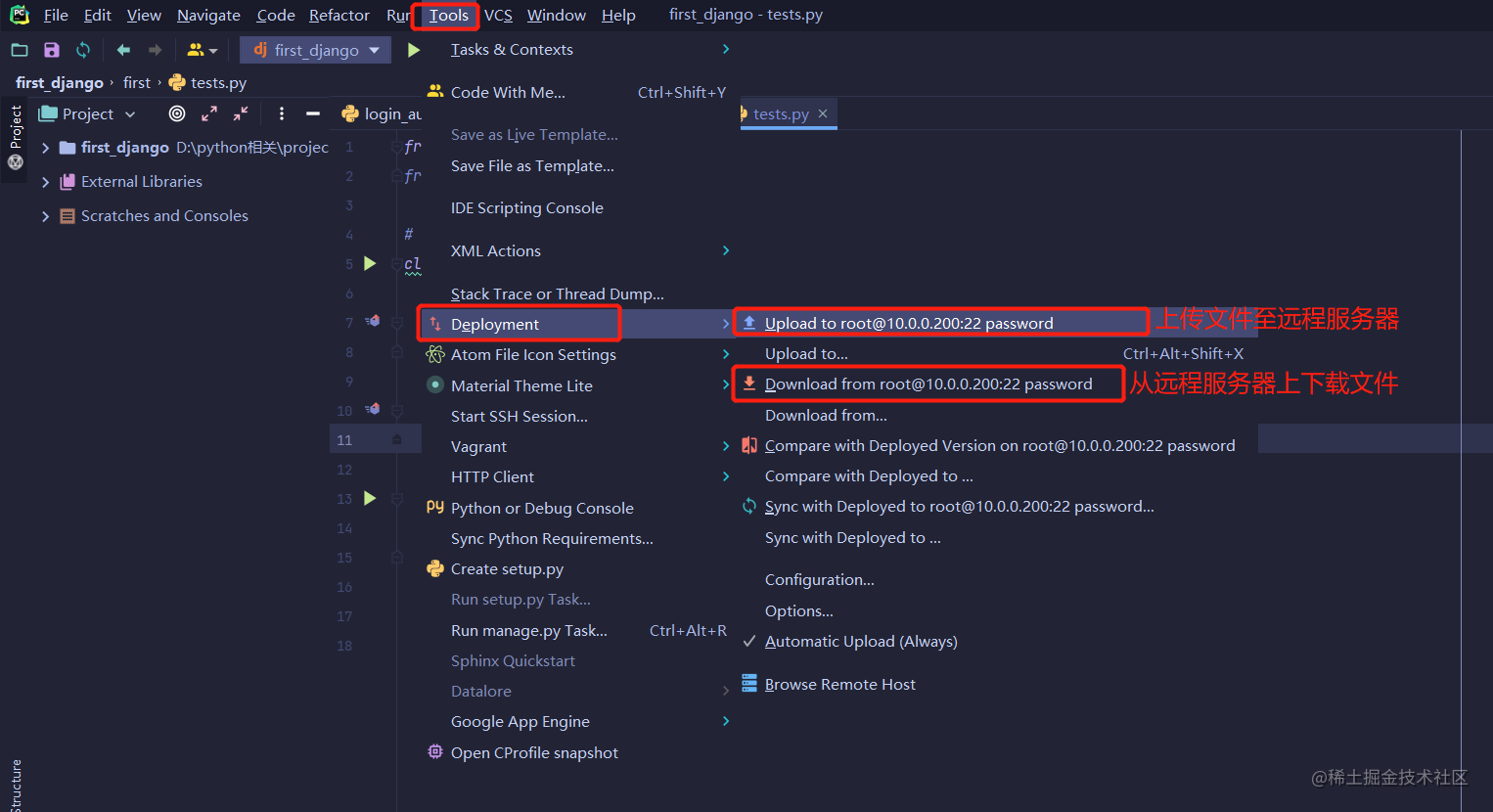Screen dimensions: 1493x812
Task: Select the Deployment menu entry
Action: (x=578, y=324)
